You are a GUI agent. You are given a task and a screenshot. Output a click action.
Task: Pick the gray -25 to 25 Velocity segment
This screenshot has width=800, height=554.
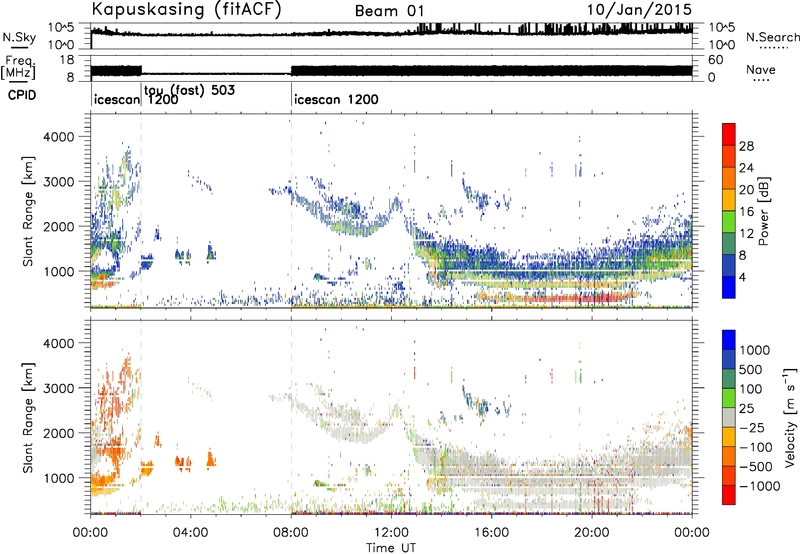point(729,417)
